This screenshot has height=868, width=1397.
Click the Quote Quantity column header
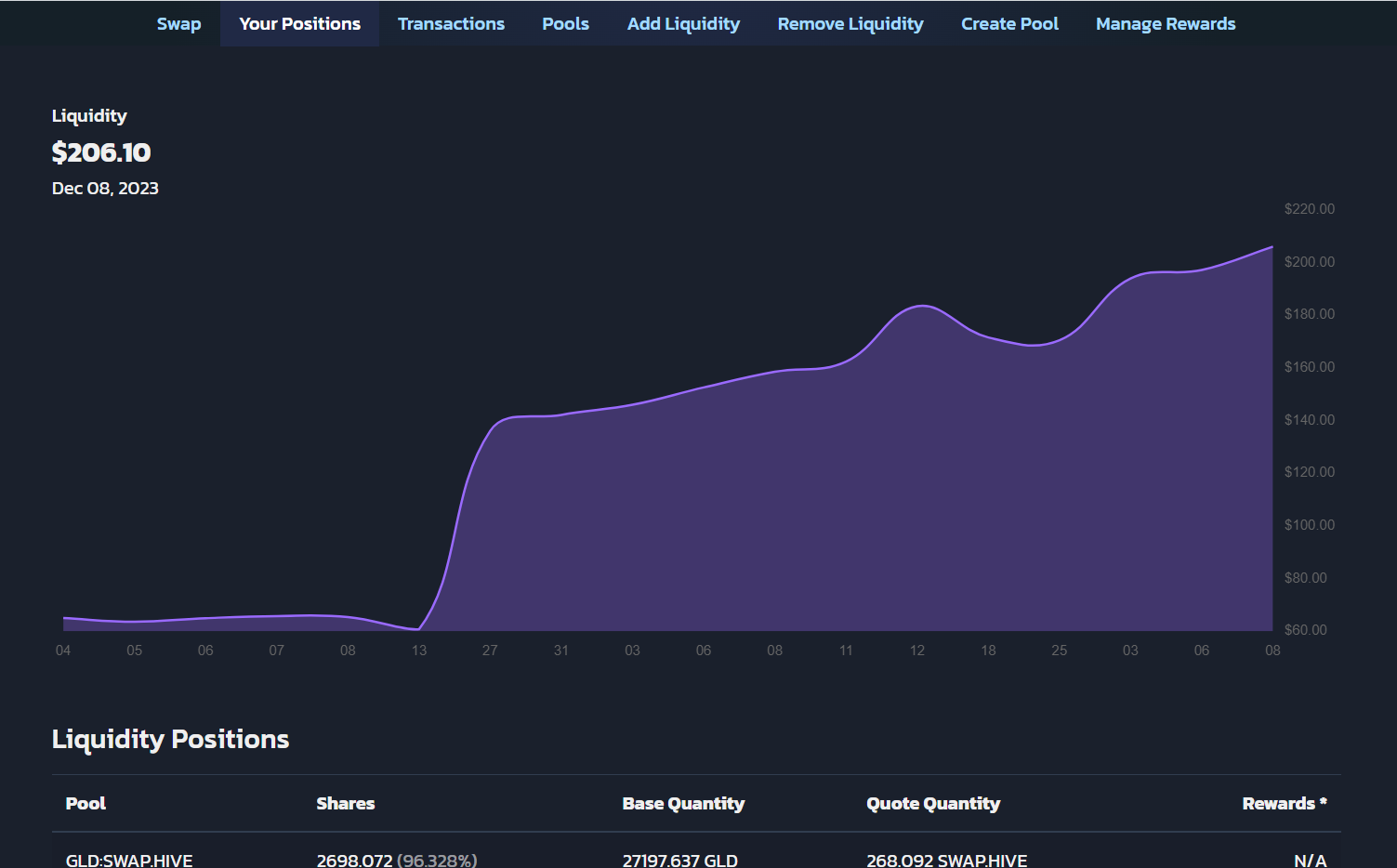(x=933, y=804)
